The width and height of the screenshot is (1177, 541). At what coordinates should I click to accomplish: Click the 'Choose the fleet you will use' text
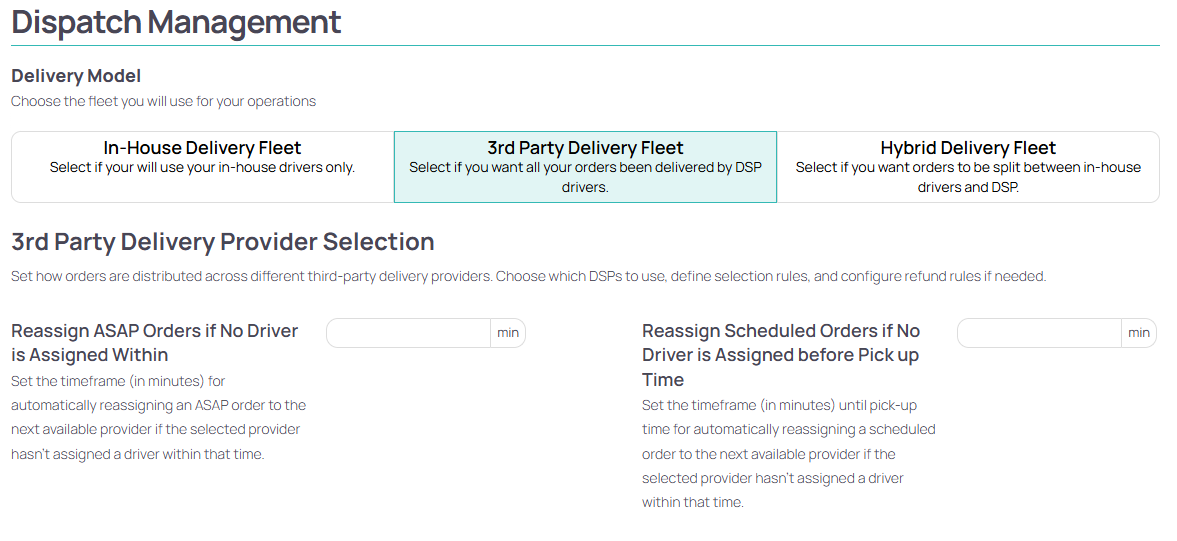pos(164,101)
